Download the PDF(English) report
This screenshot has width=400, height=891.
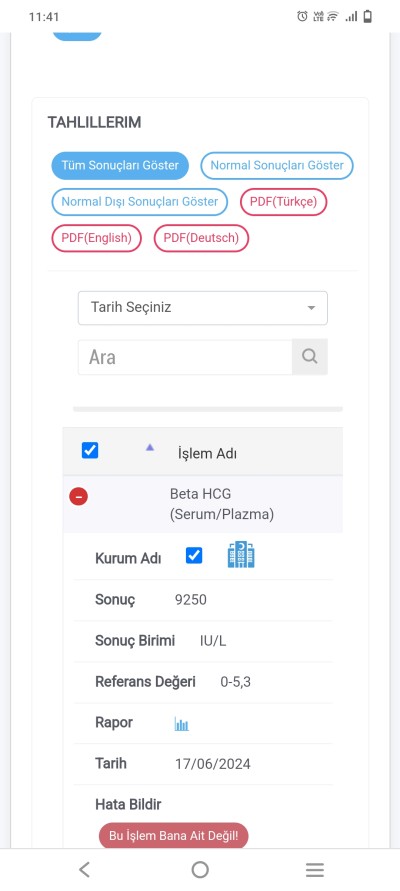(x=97, y=238)
